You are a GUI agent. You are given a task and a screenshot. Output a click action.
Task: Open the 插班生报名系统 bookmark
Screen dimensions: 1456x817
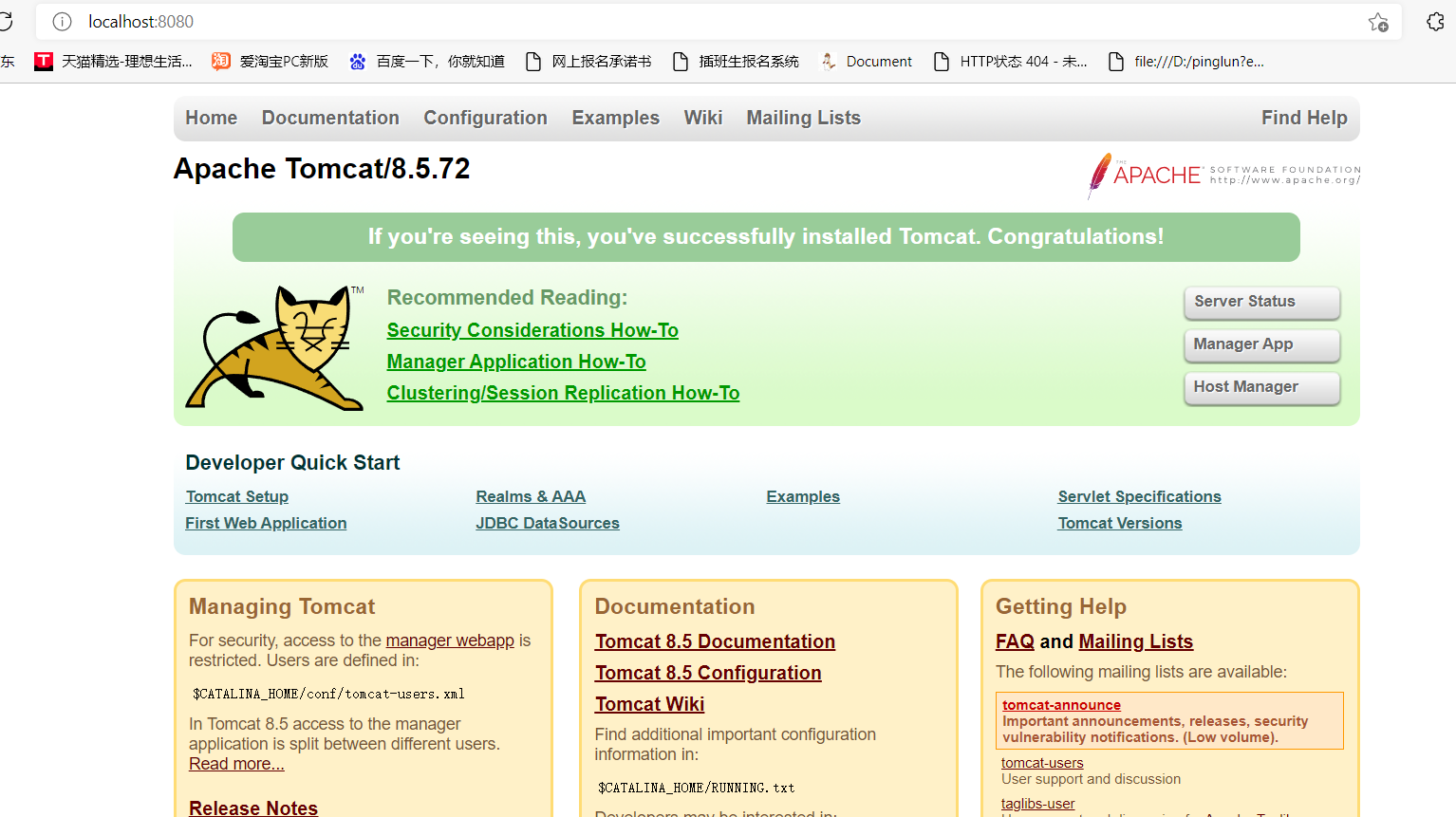pyautogui.click(x=736, y=62)
